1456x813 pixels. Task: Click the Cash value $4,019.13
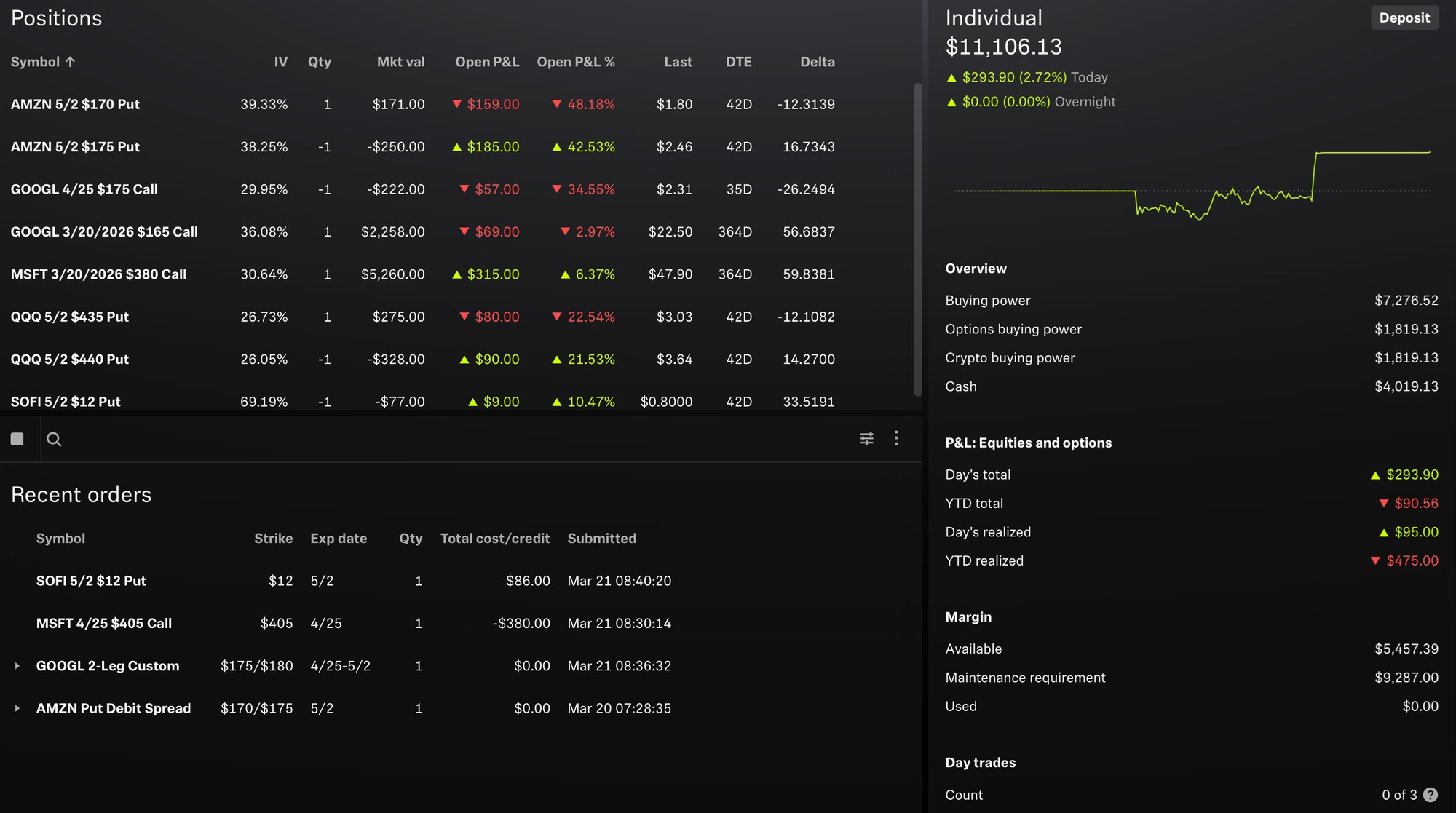pos(1406,386)
